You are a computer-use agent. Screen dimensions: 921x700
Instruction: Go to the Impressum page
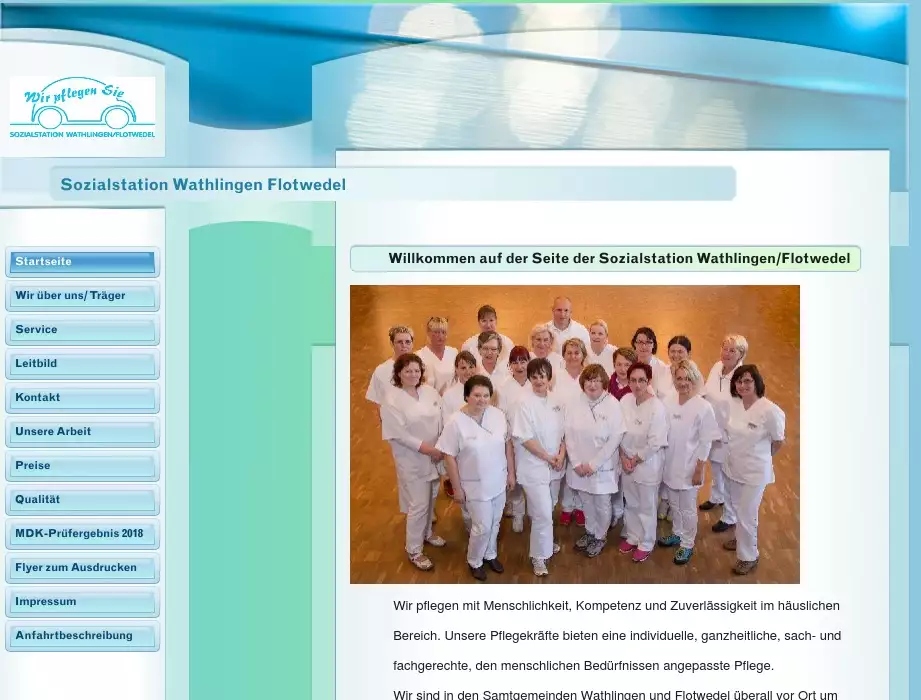82,602
